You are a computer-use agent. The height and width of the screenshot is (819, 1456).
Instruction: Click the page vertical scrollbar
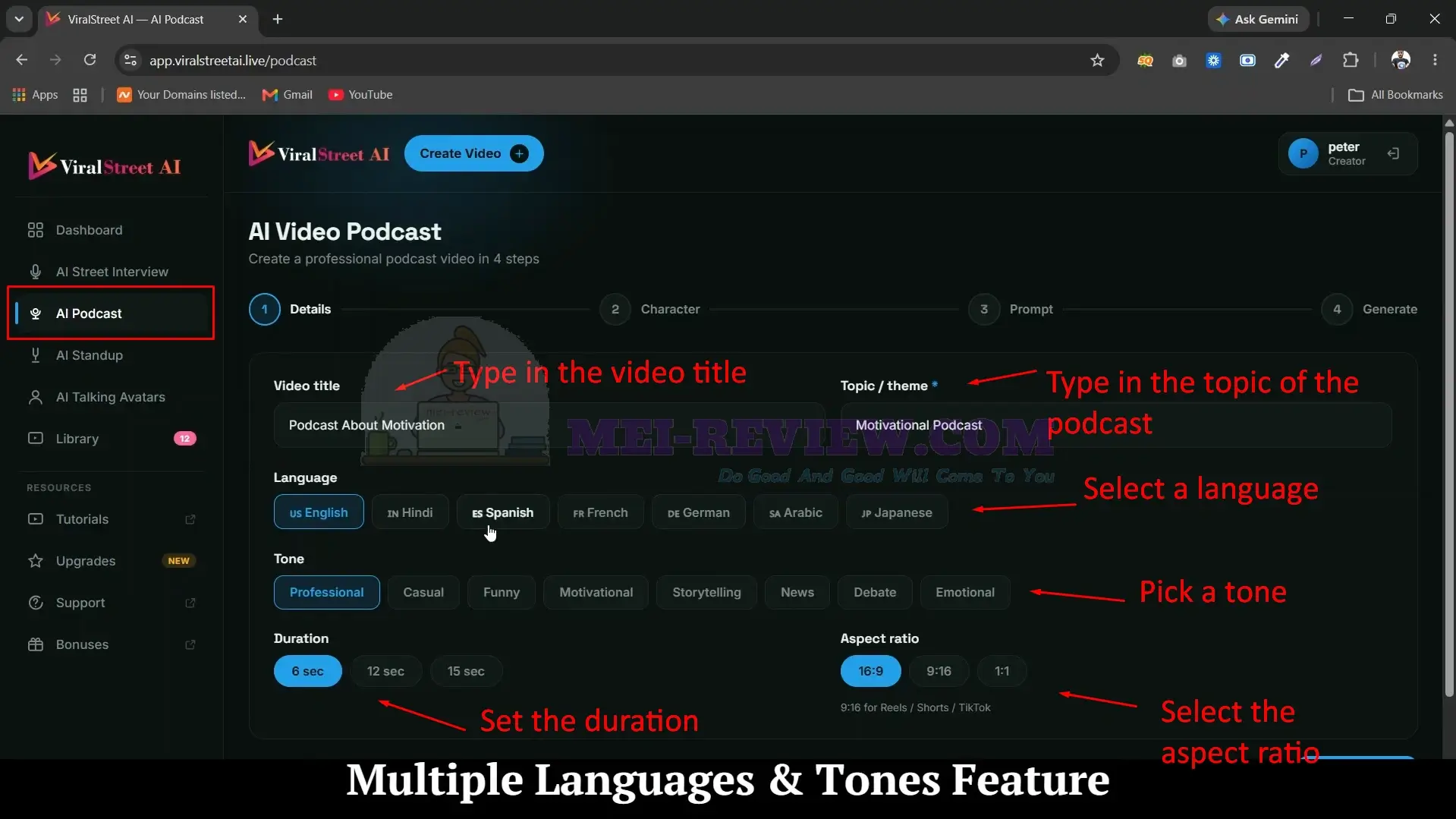[1449, 414]
